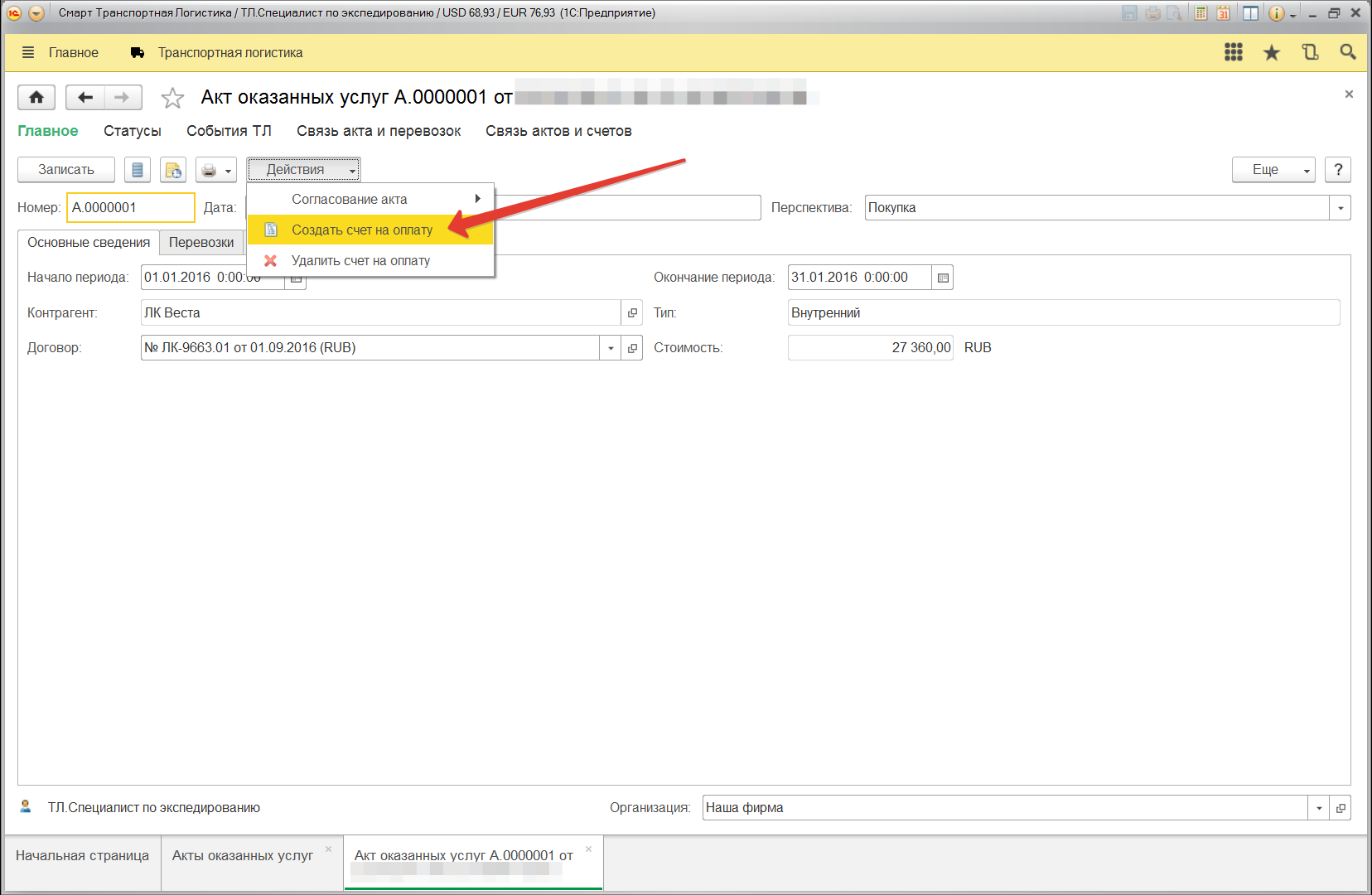Open the document movements report icon
The image size is (1372, 895).
138,170
